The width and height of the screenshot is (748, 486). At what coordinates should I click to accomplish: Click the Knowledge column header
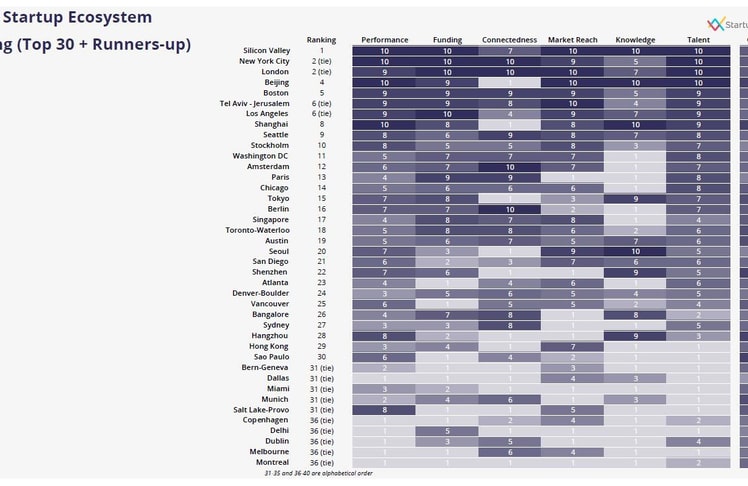point(635,40)
